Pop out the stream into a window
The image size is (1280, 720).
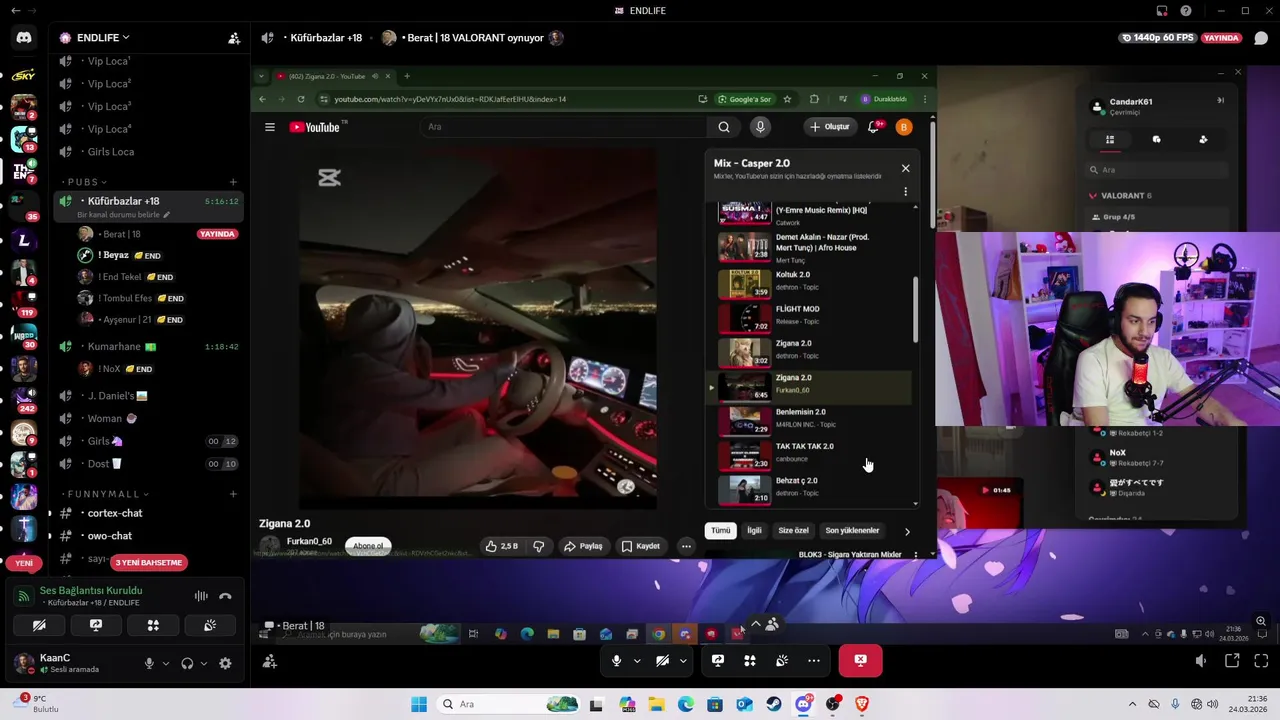click(x=1232, y=660)
